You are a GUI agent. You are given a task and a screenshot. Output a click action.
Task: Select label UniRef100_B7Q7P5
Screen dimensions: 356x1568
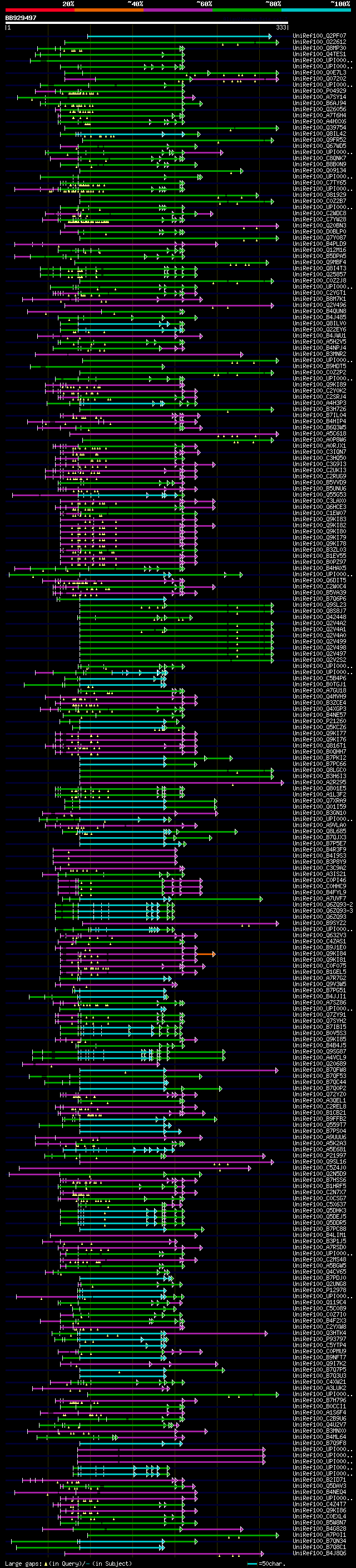click(x=319, y=1369)
